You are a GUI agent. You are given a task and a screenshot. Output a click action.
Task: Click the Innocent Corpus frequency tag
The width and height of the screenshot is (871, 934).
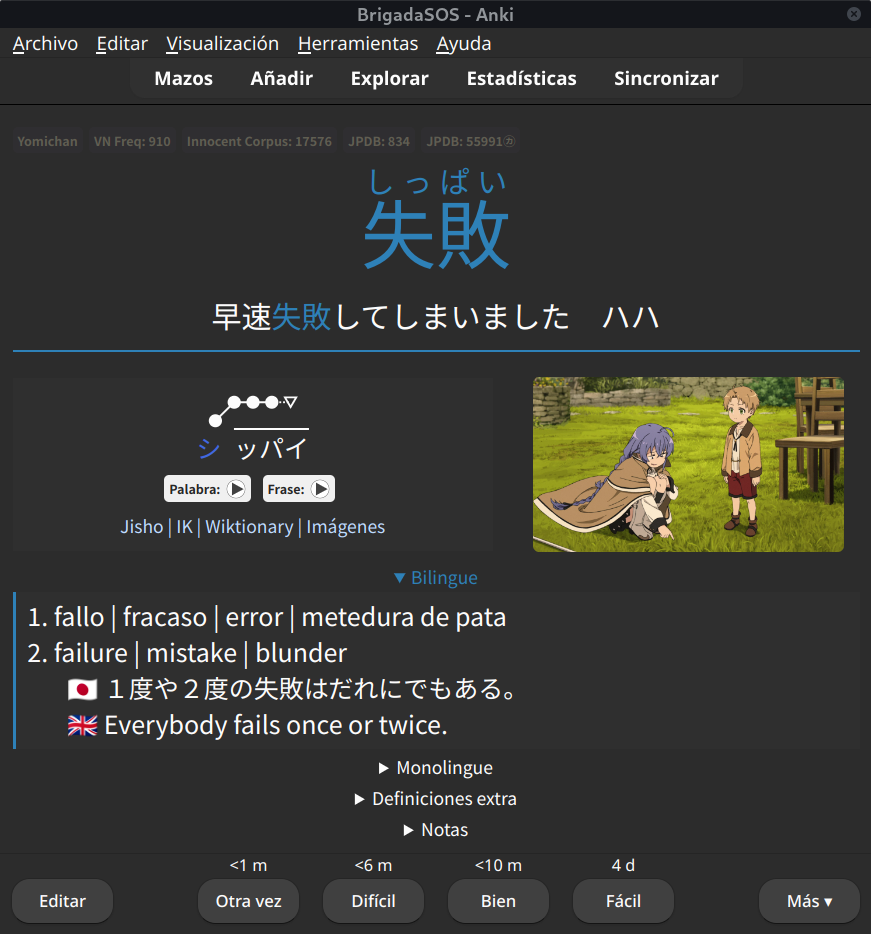[x=259, y=141]
